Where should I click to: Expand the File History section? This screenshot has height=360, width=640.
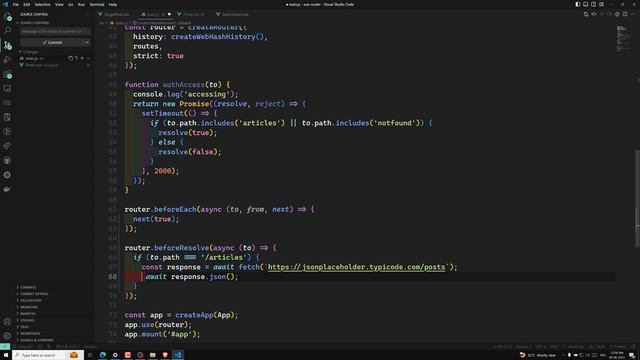coord(30,300)
